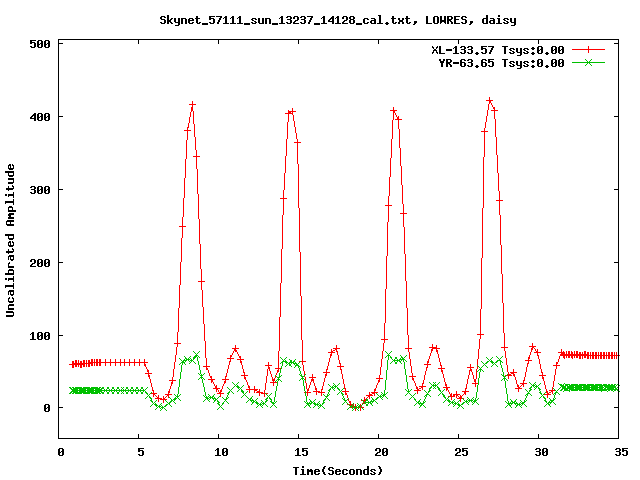
Task: Click the 10 tick label on x-axis
Action: [x=221, y=452]
